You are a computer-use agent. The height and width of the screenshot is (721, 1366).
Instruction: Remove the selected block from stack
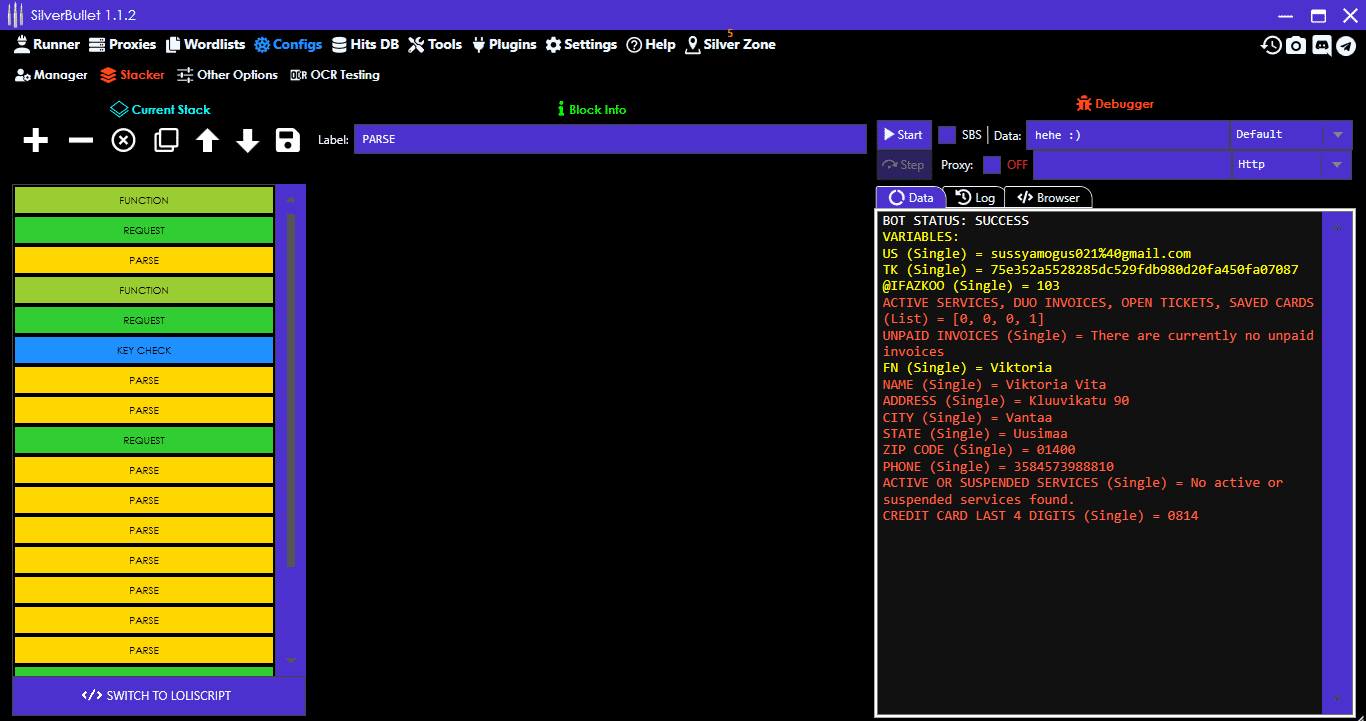(x=79, y=140)
